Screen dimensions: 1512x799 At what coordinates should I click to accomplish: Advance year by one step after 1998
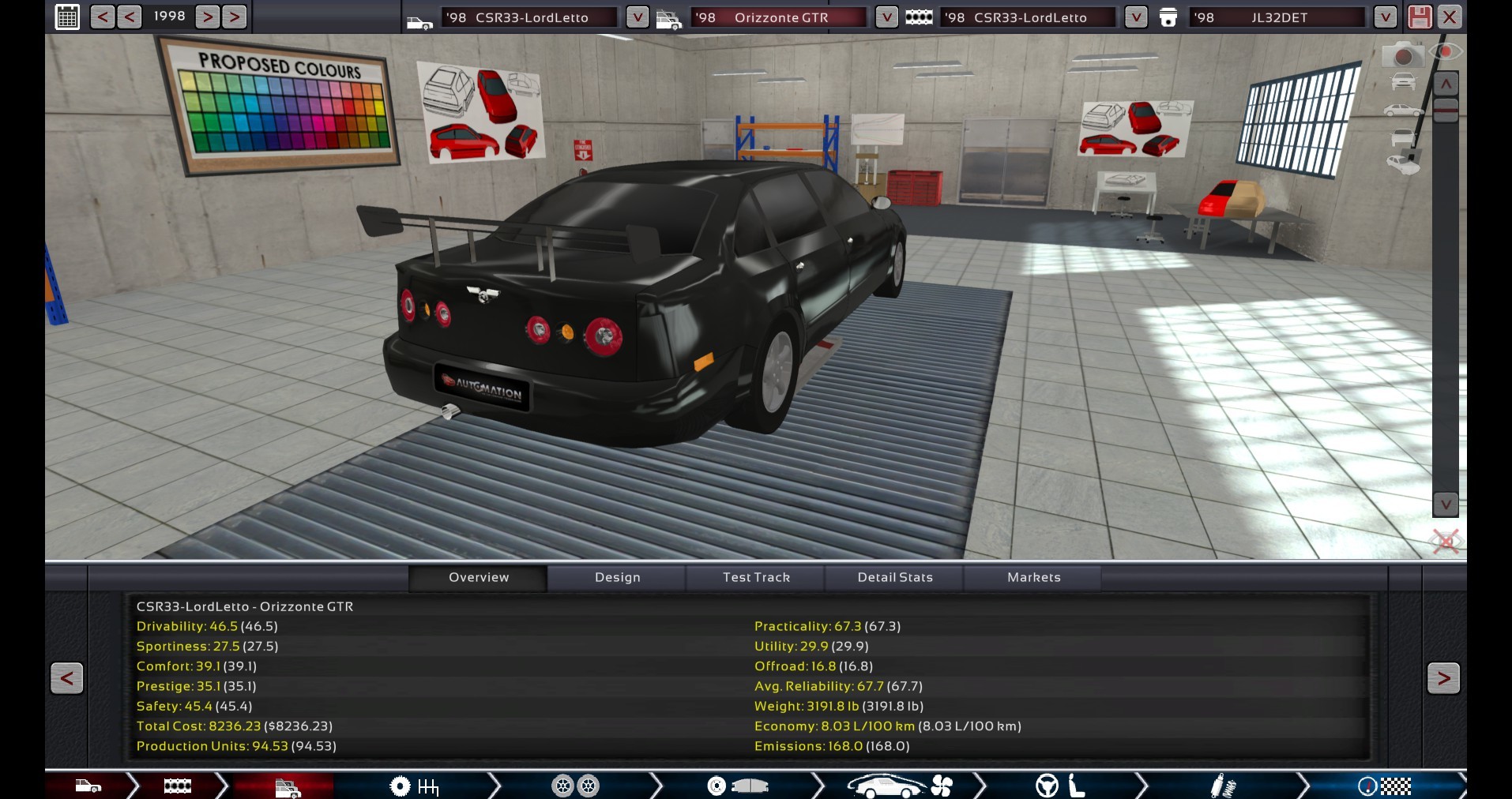pos(207,17)
